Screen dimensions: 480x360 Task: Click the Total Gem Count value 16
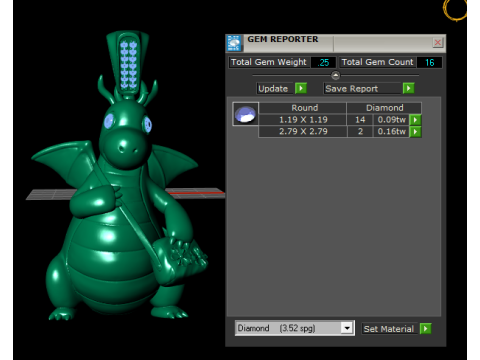(x=429, y=63)
